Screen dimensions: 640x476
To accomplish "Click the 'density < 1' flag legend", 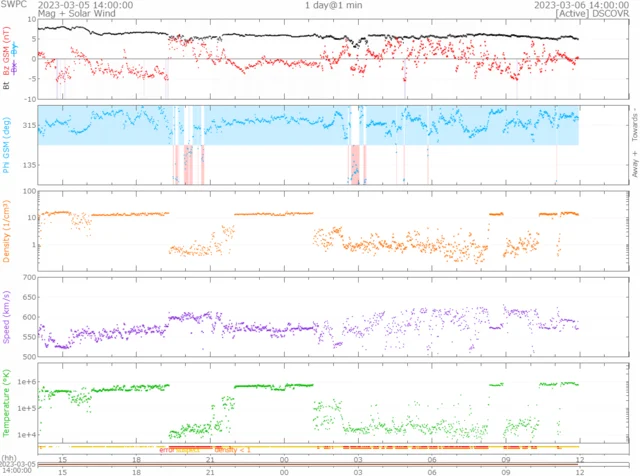I will [232, 450].
